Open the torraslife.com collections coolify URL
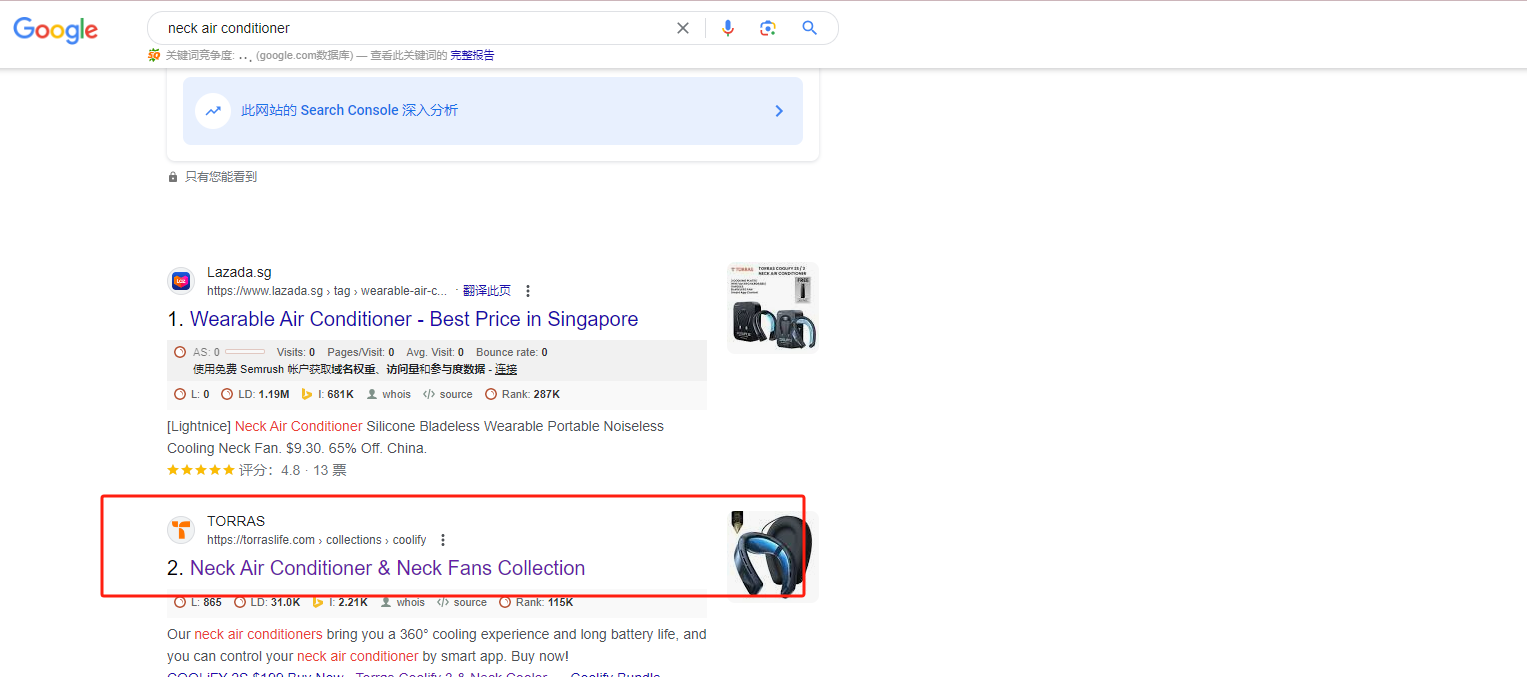Image resolution: width=1527 pixels, height=677 pixels. 317,540
